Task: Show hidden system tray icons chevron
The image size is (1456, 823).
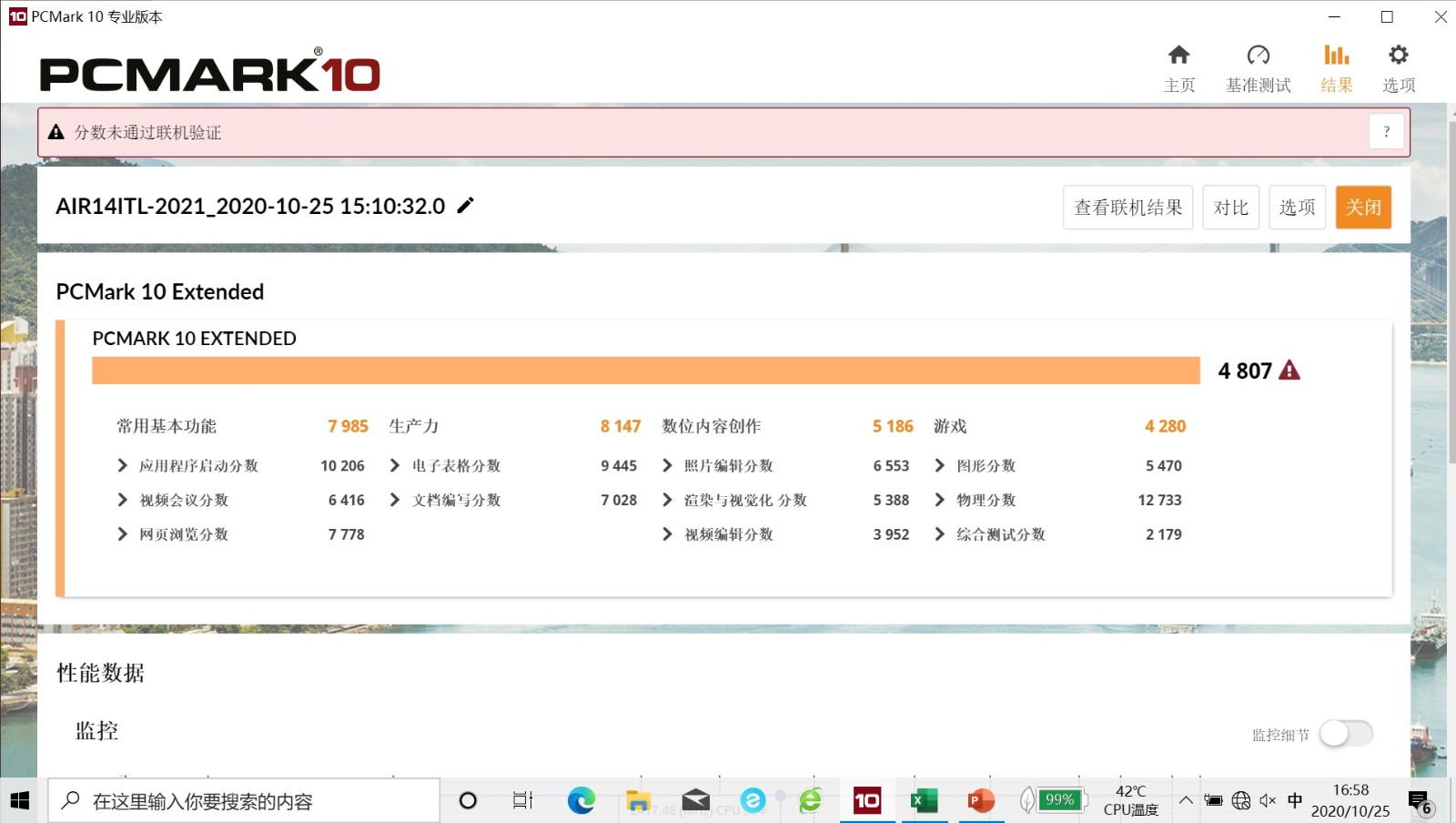Action: 1186,801
